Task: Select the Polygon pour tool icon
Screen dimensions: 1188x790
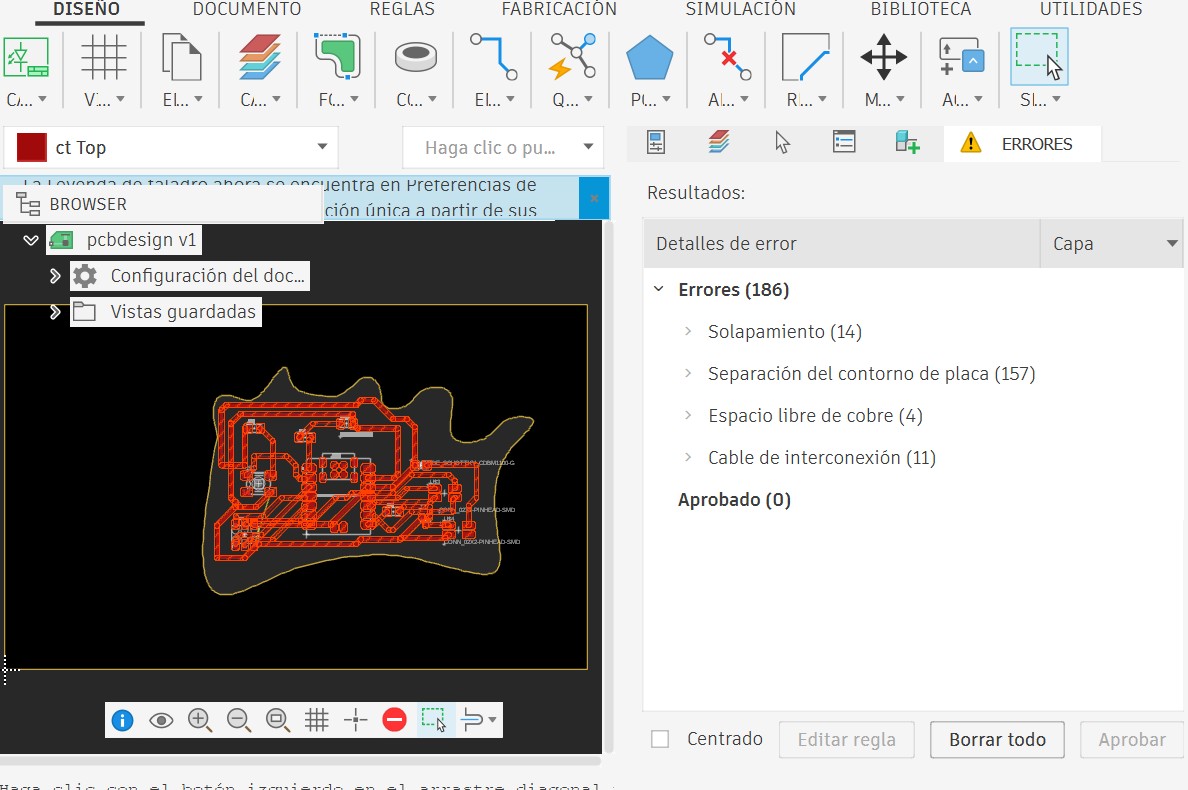Action: [x=649, y=58]
